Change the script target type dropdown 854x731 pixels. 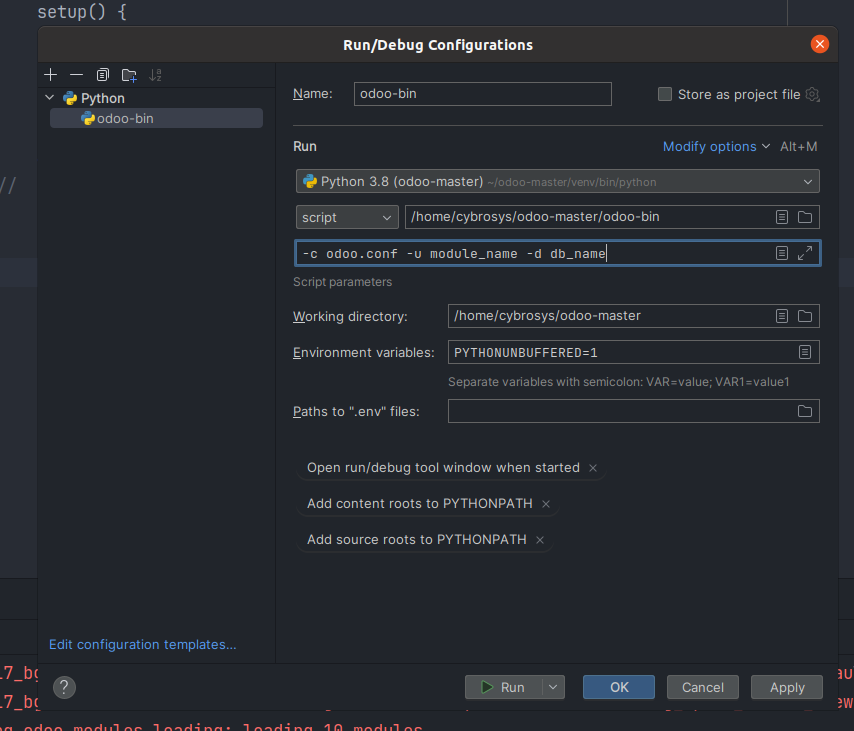click(x=347, y=217)
